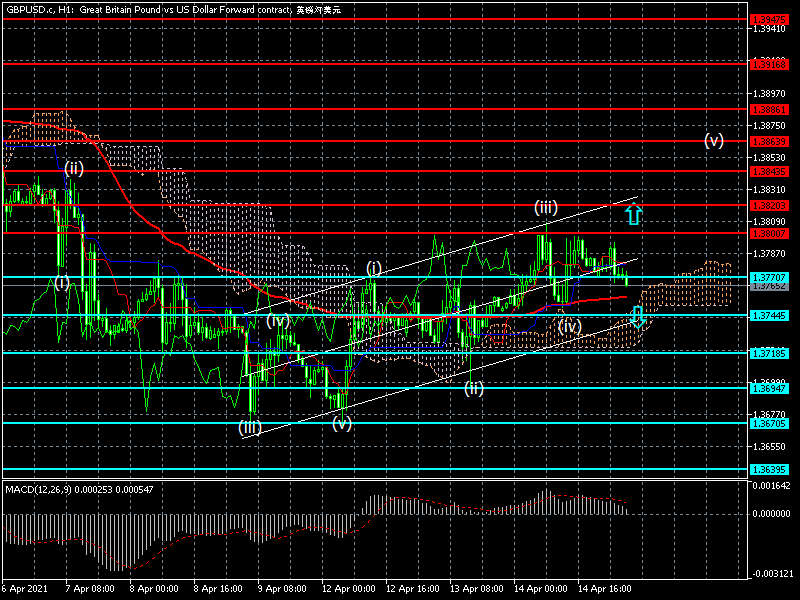Select the cyan 1.36395 support level tag
The image size is (800, 600).
[x=772, y=469]
